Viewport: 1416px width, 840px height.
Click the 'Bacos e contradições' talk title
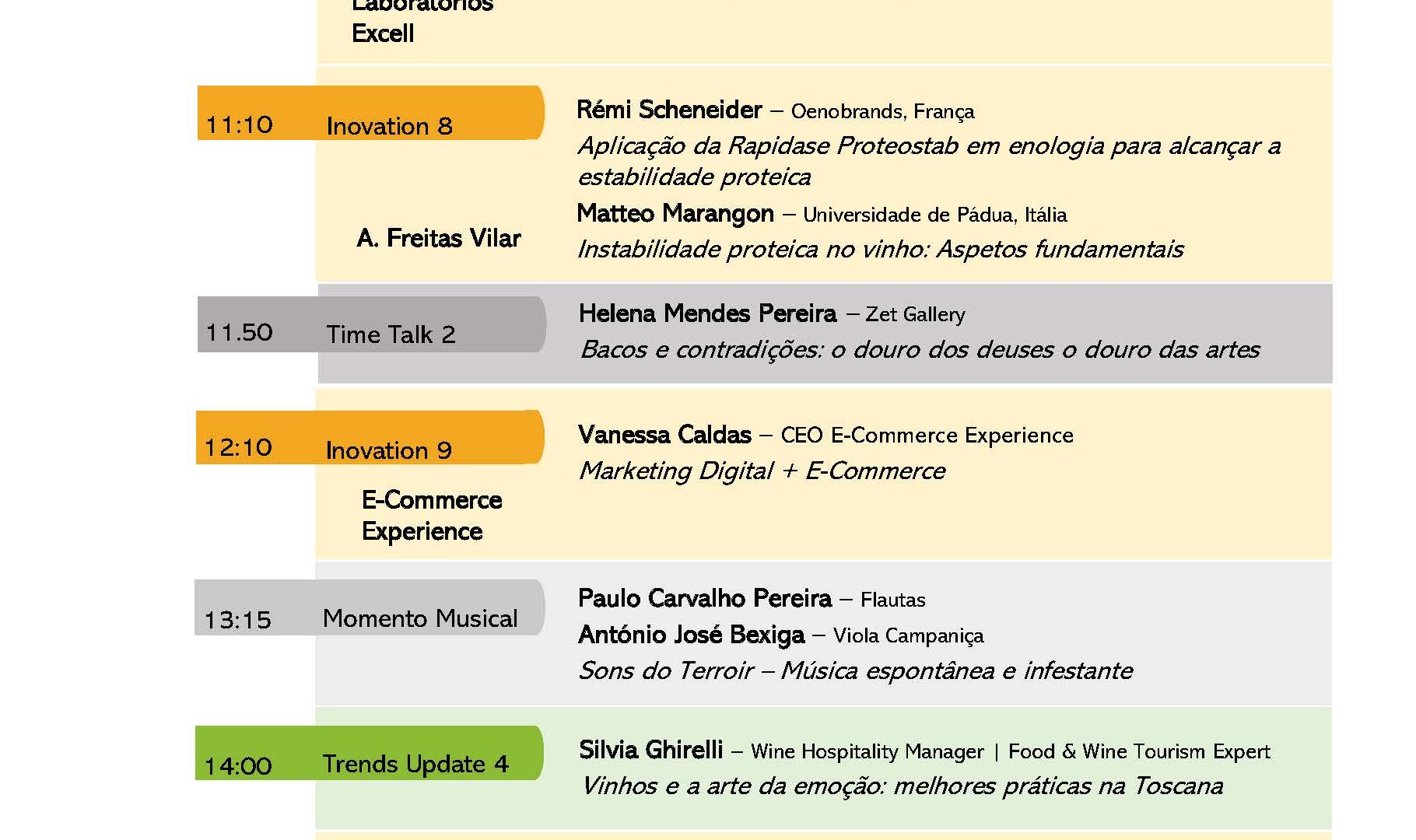coord(920,350)
